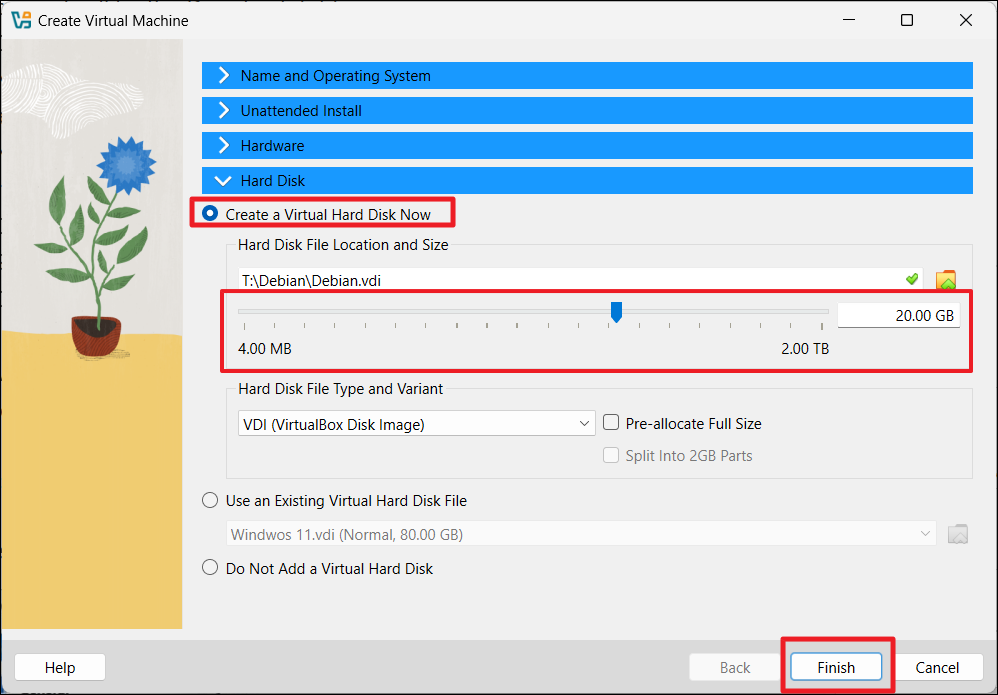Select Create a Virtual Hard Disk Now
998x695 pixels.
point(209,212)
